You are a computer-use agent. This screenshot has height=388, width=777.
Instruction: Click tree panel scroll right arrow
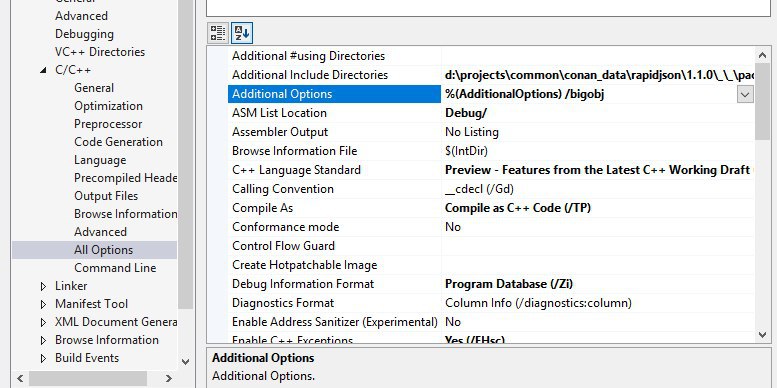pos(168,379)
